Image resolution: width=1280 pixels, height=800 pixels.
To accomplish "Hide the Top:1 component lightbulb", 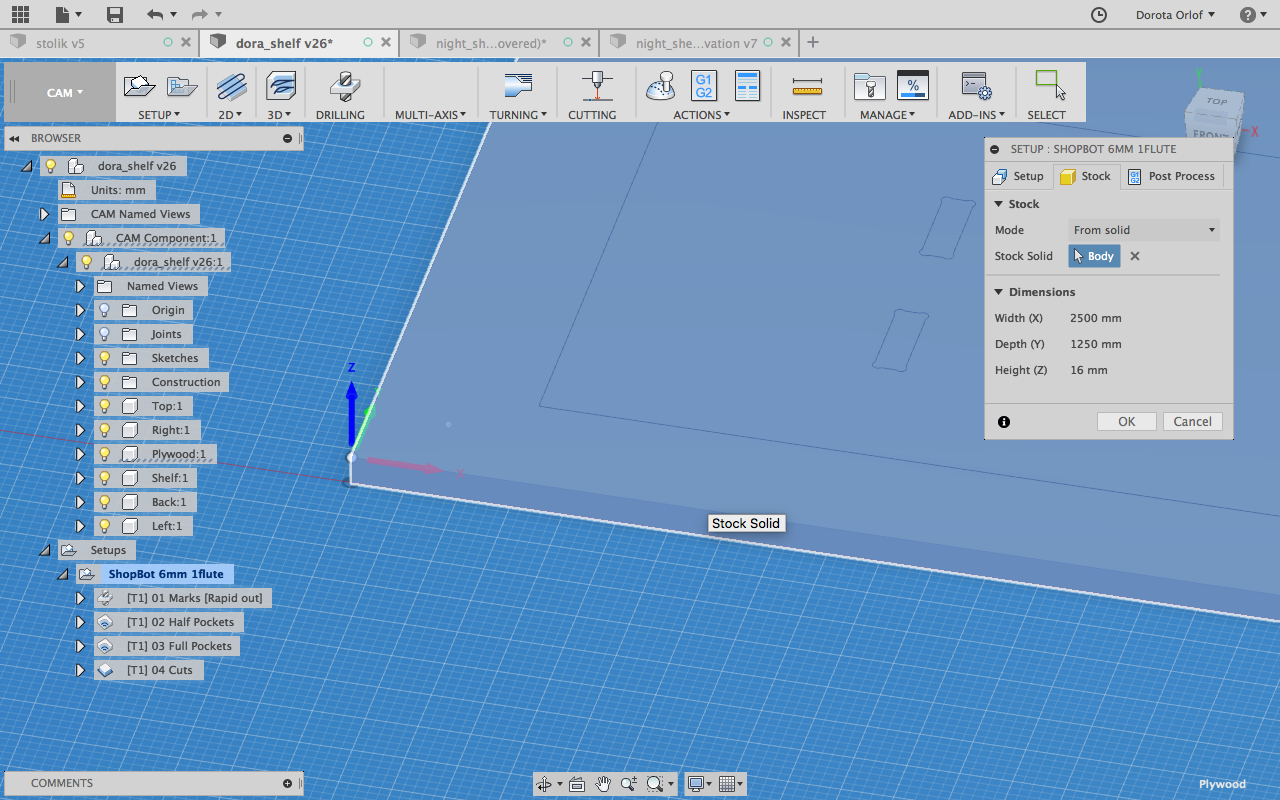I will (x=104, y=406).
